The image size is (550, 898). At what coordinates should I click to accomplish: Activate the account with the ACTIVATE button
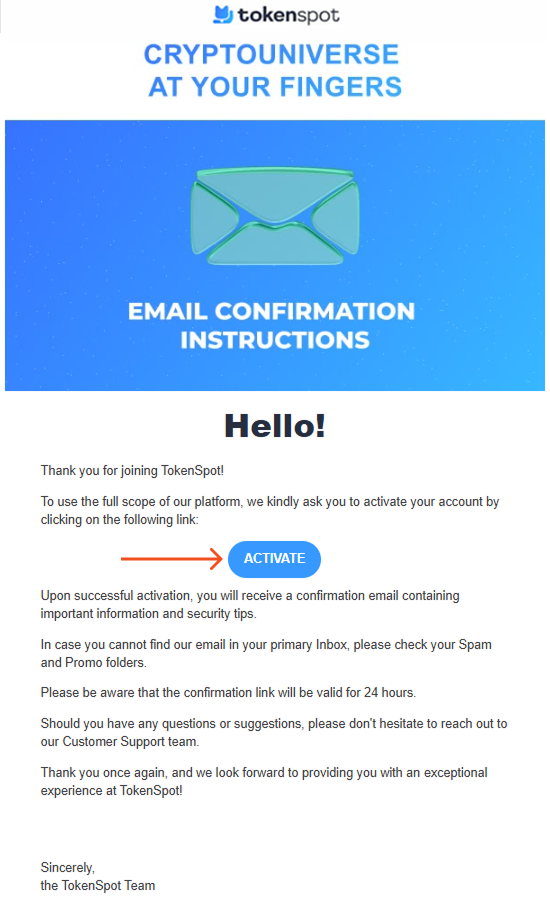tap(274, 559)
